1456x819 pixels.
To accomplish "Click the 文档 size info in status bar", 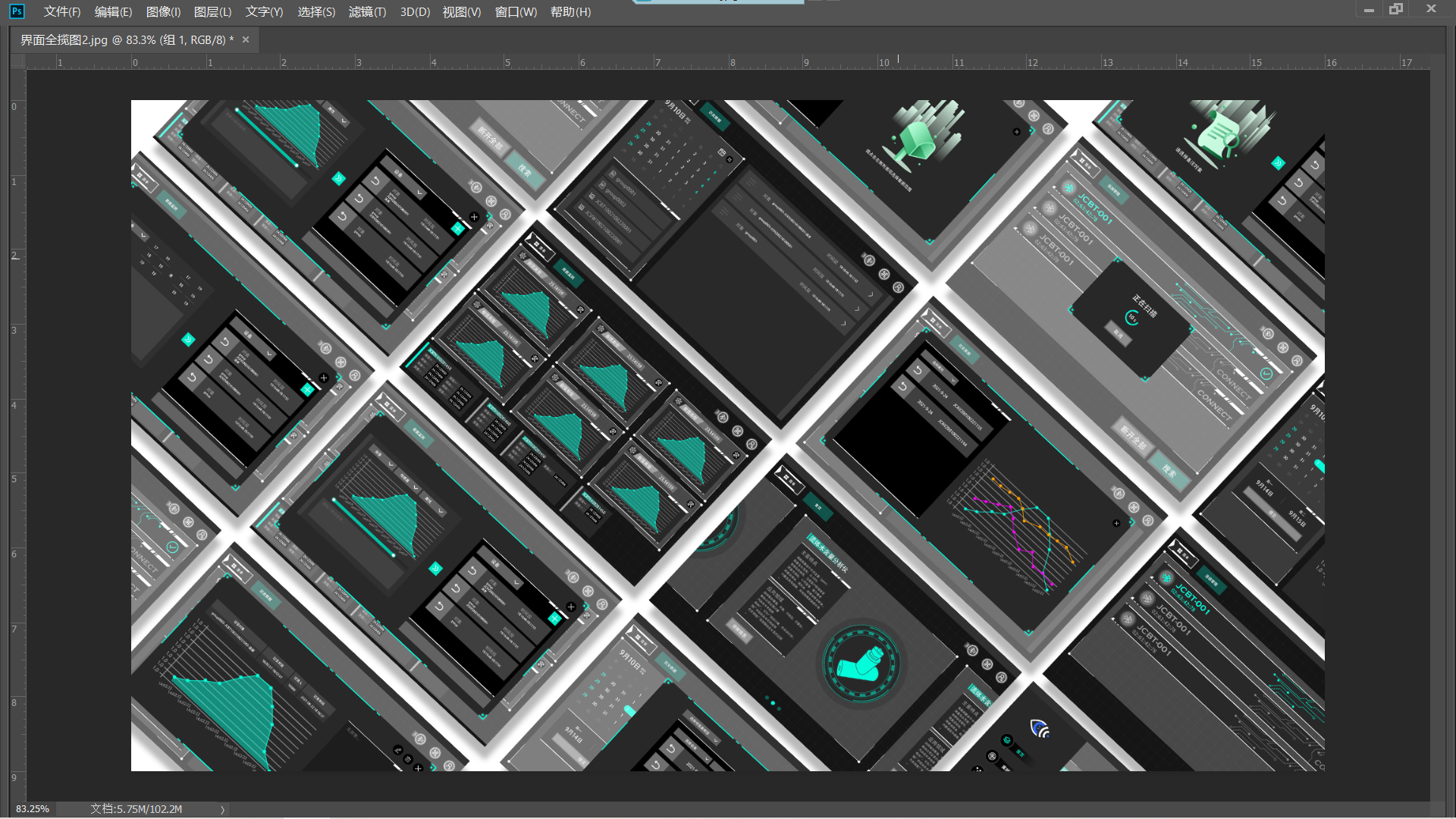I will coord(136,809).
